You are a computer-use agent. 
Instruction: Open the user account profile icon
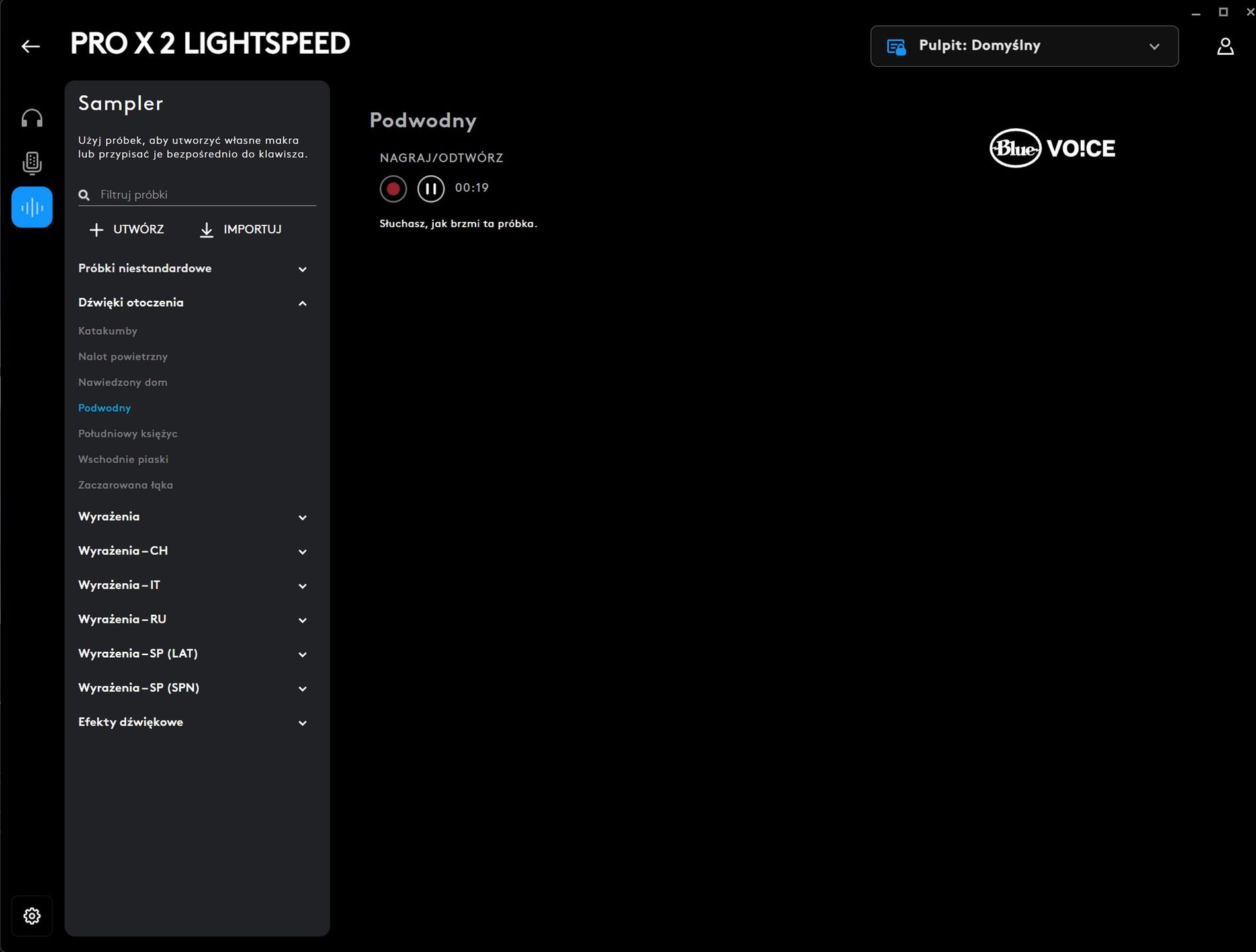click(1225, 46)
